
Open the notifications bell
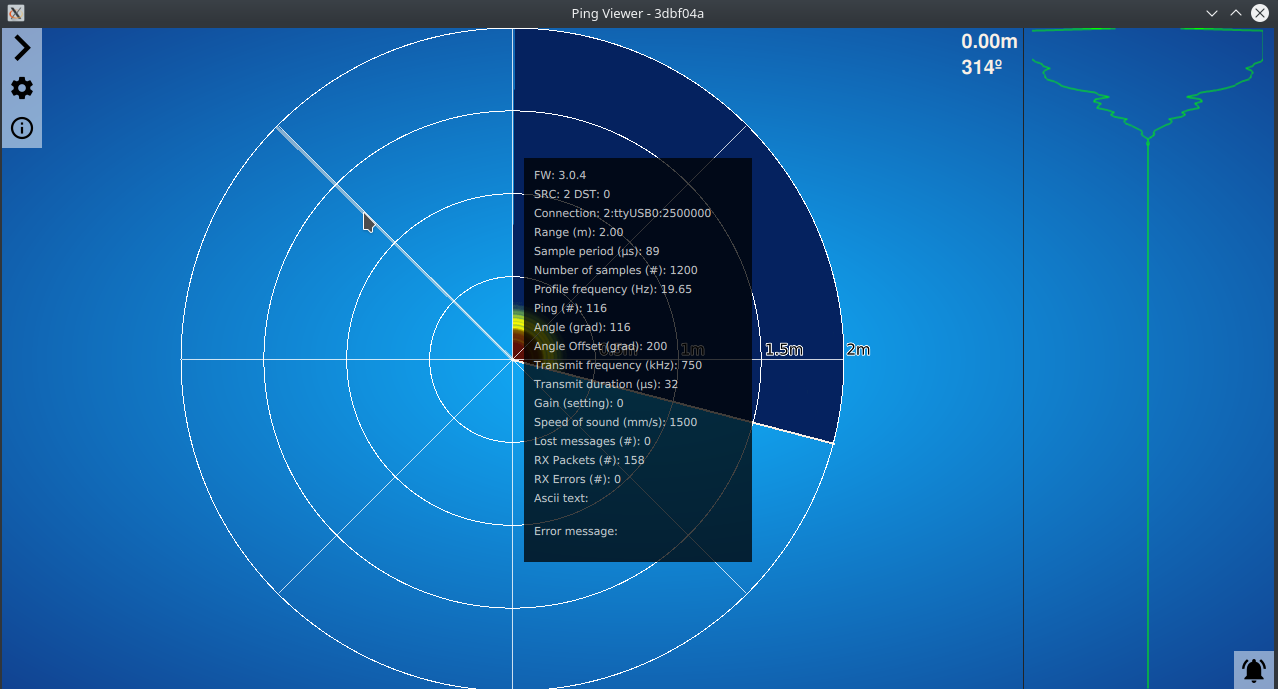pos(1252,668)
